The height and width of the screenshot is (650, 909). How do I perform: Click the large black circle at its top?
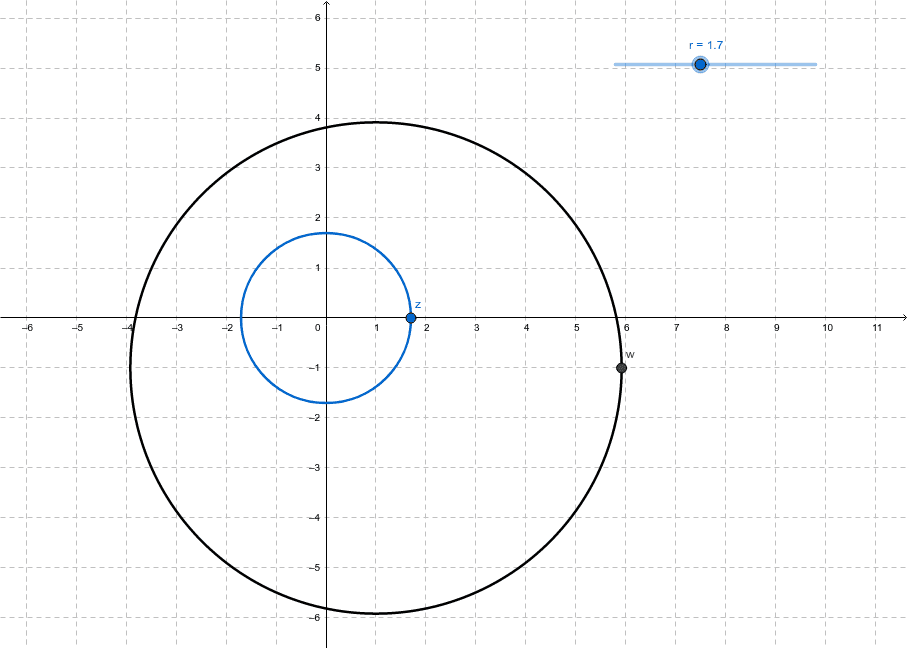click(376, 122)
